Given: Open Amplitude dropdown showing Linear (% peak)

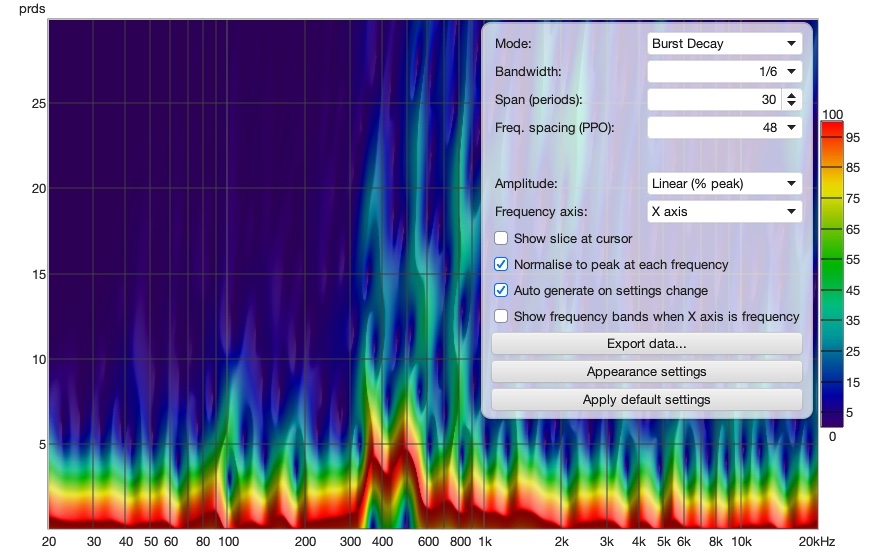Looking at the screenshot, I should (x=724, y=184).
